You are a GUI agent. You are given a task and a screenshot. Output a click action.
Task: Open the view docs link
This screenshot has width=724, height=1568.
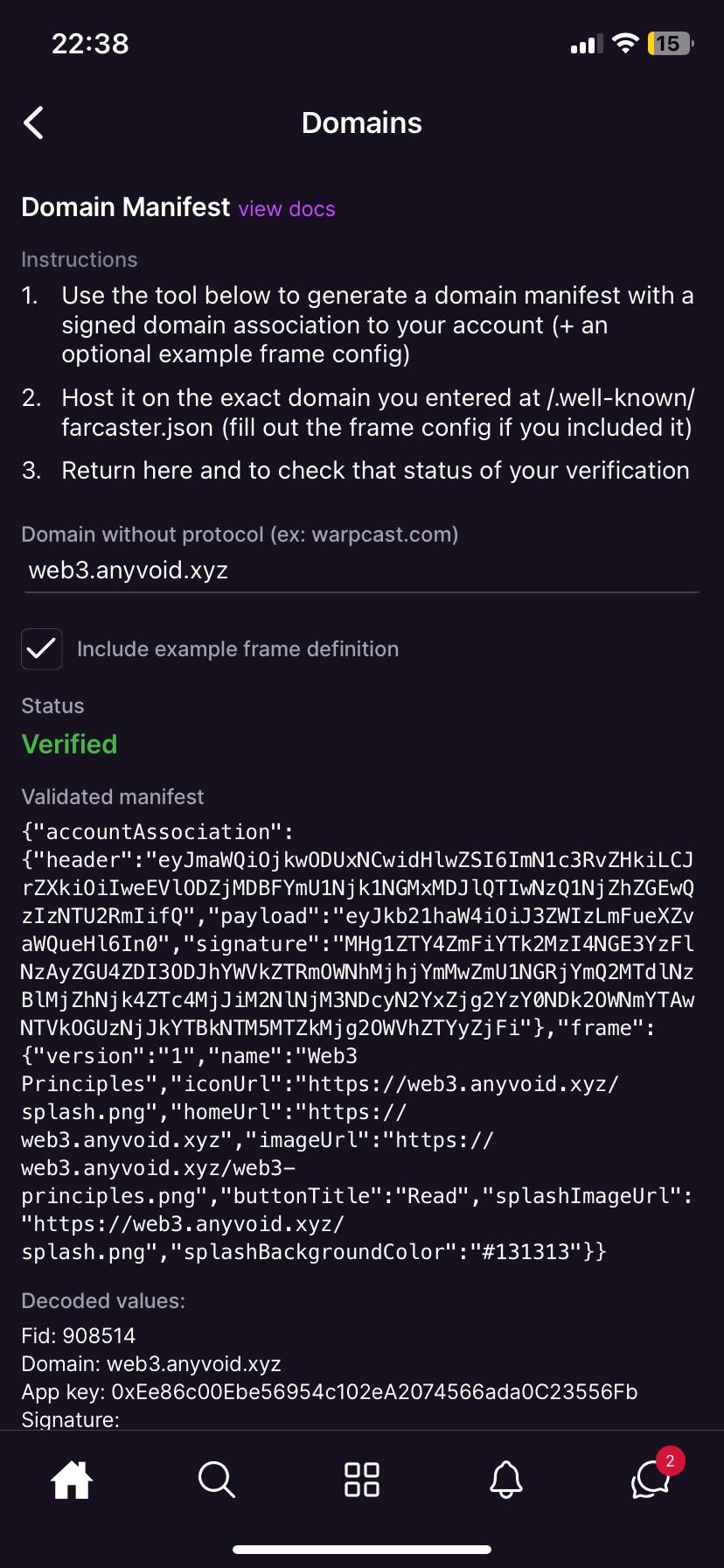coord(286,209)
